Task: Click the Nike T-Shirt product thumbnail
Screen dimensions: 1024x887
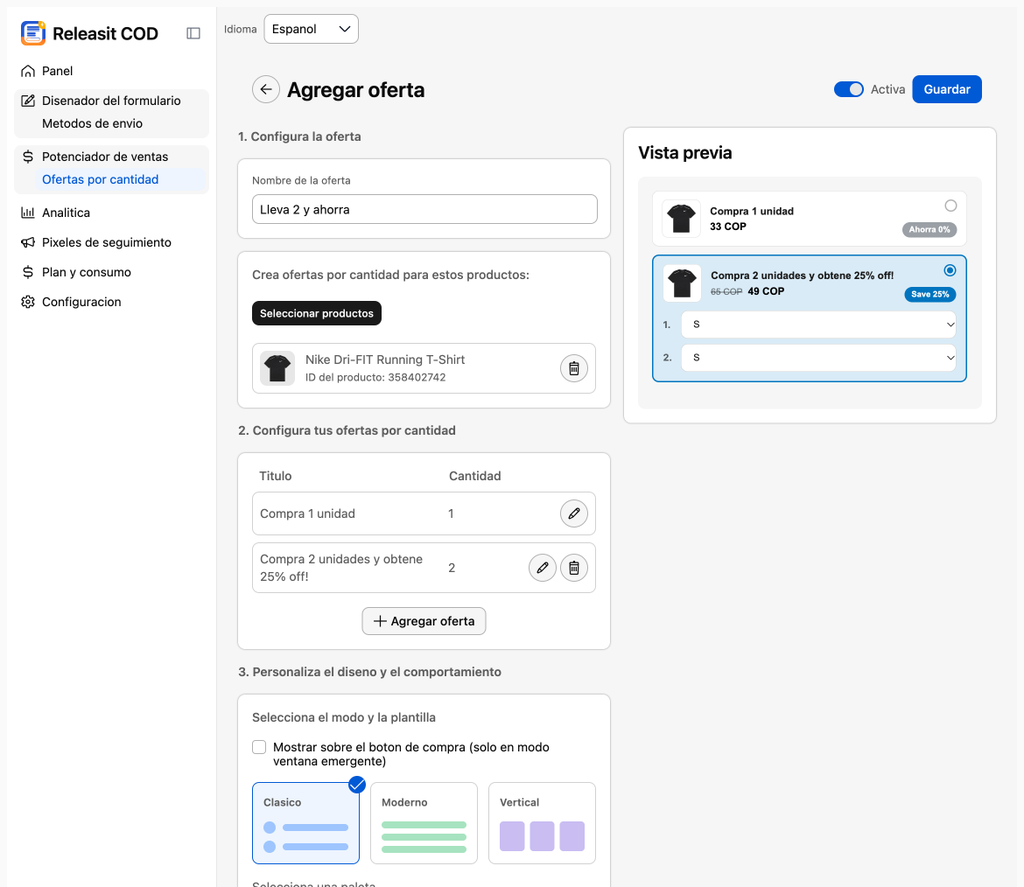Action: pyautogui.click(x=278, y=368)
